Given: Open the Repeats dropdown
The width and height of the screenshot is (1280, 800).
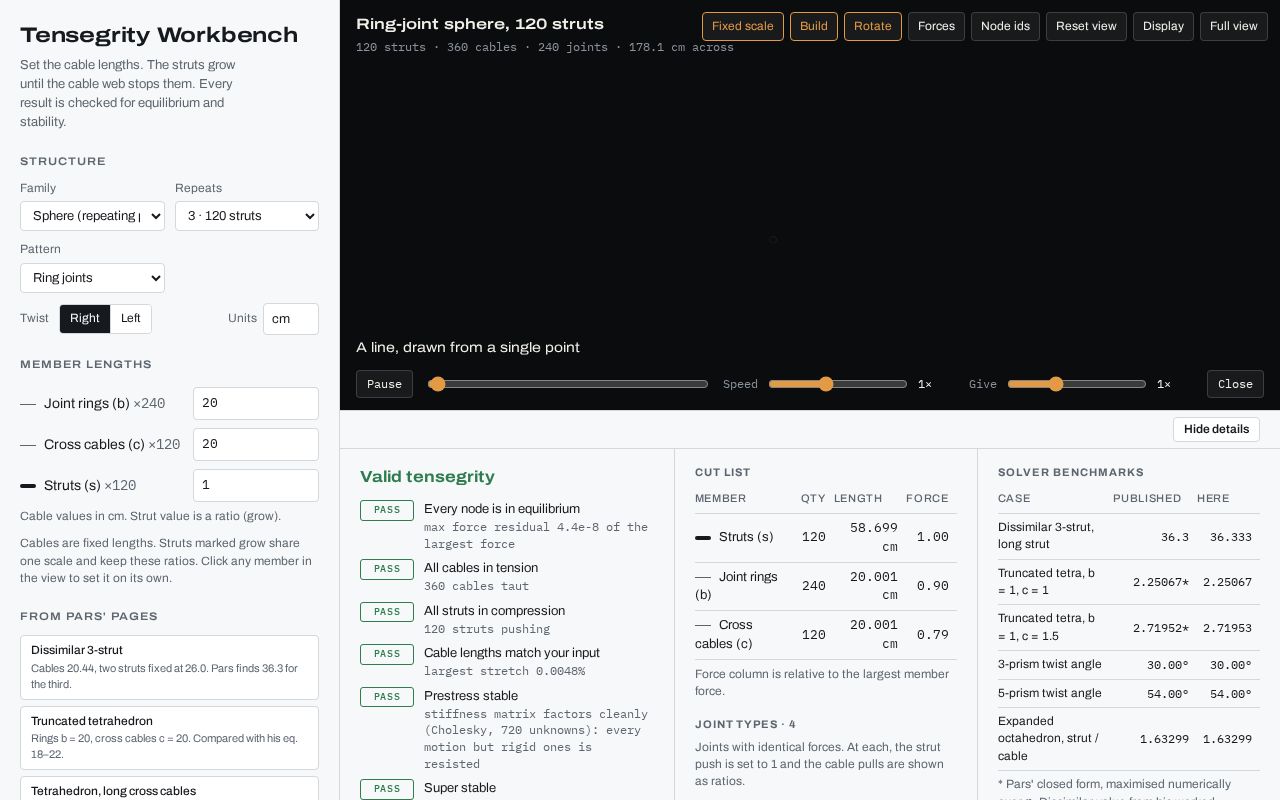Looking at the screenshot, I should [247, 216].
